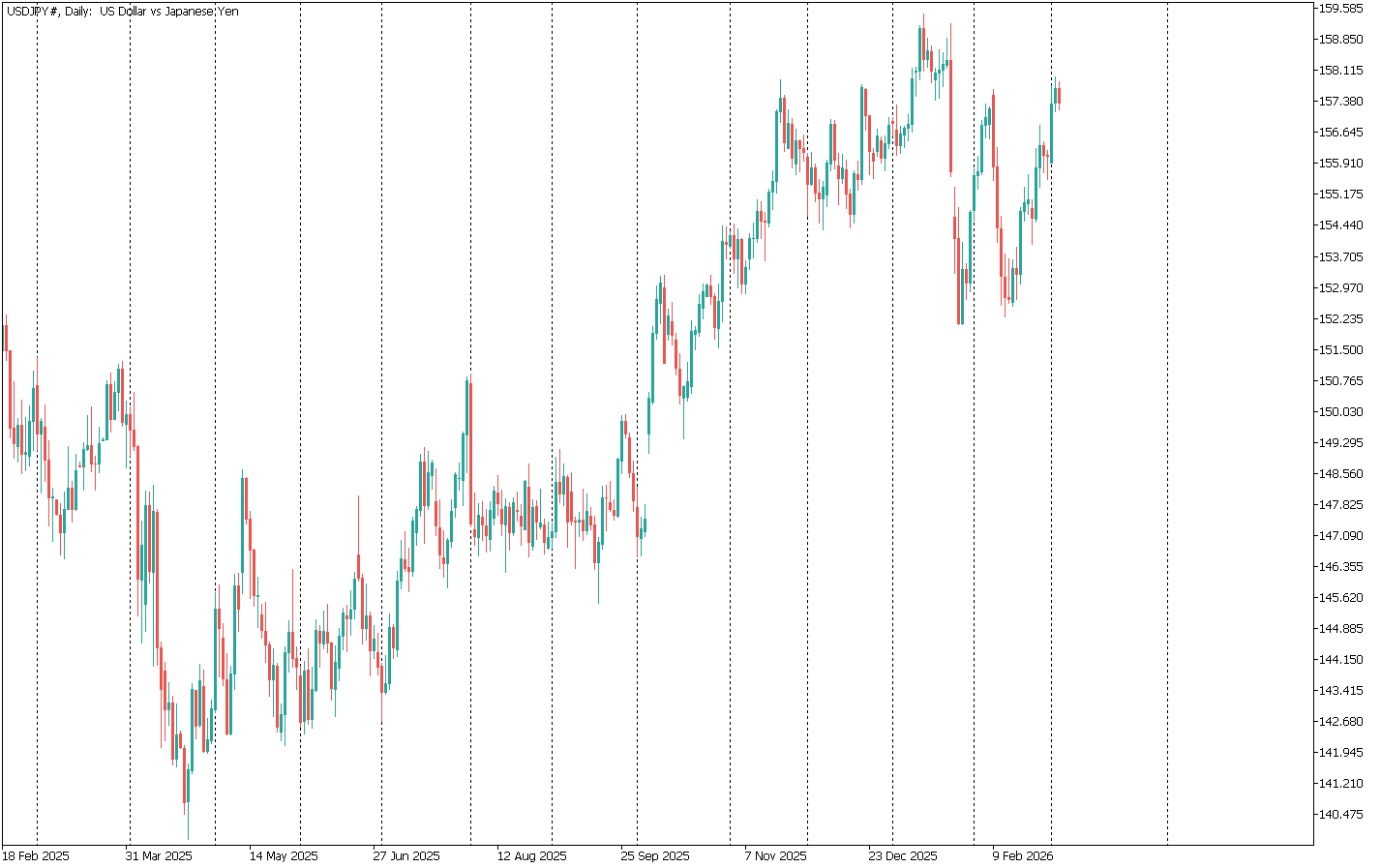Select the 7 Nov 2025 date label

(775, 856)
